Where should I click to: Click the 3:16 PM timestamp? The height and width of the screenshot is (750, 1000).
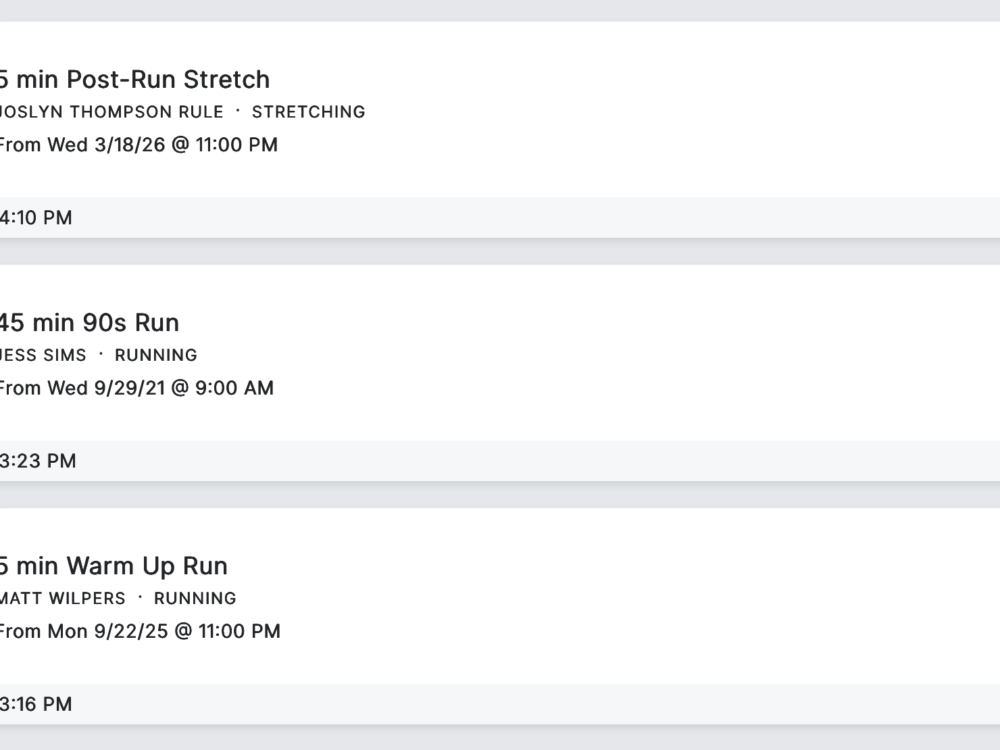click(36, 704)
